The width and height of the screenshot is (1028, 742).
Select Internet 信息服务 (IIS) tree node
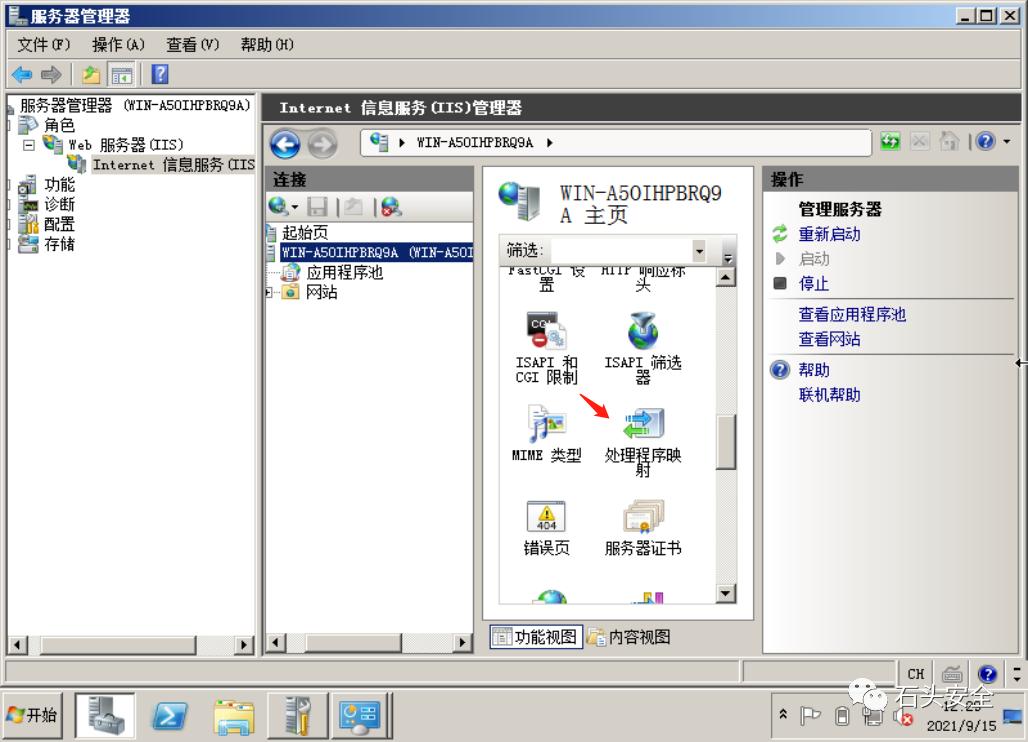173,165
